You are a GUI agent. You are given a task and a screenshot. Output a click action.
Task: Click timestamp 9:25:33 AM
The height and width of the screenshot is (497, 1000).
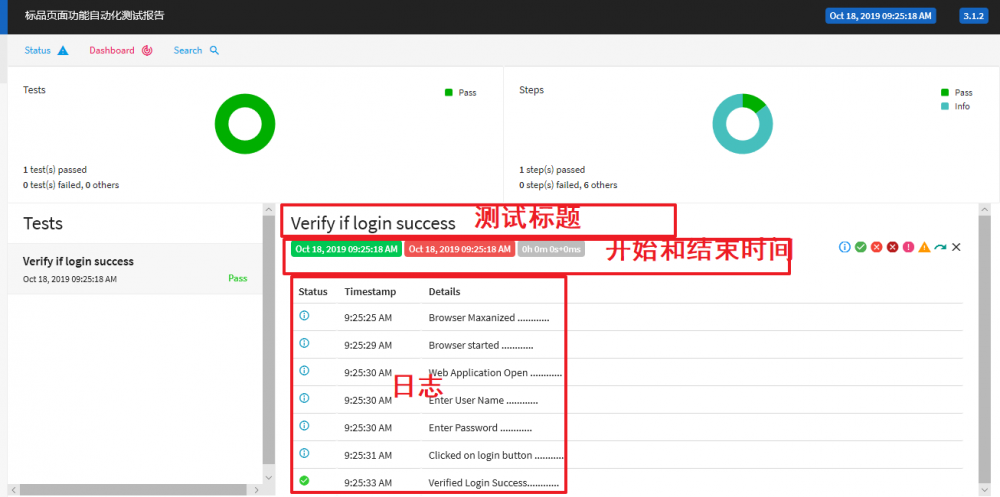point(368,483)
